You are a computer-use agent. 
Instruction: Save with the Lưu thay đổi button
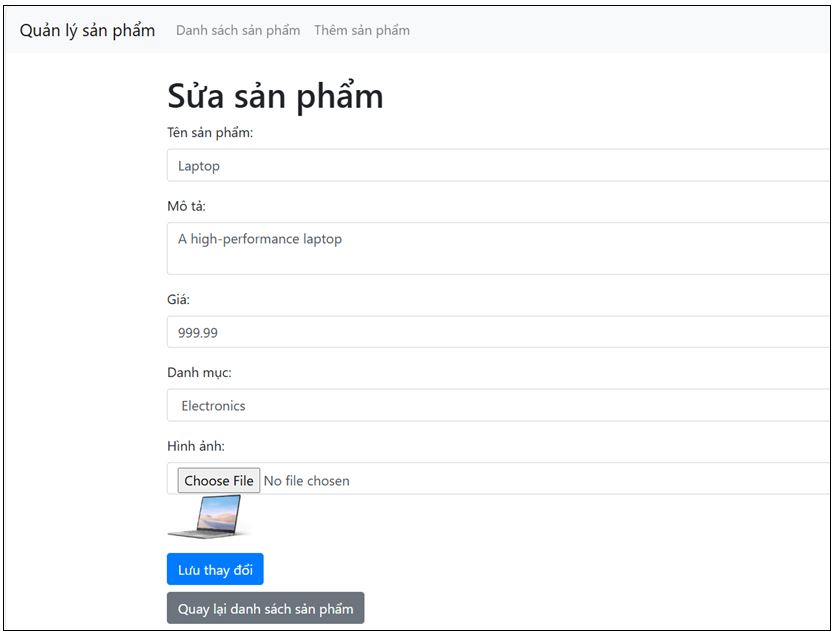(x=215, y=570)
